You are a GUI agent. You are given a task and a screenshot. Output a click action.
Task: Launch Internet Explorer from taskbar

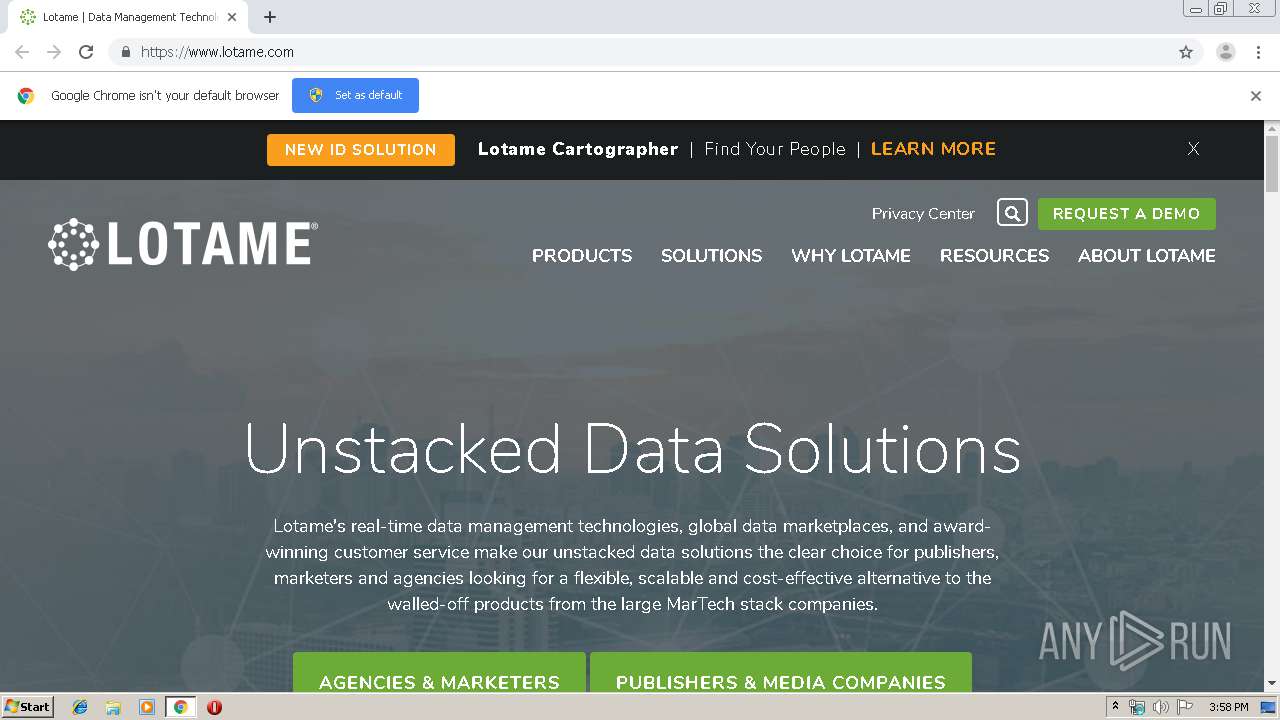click(x=80, y=707)
